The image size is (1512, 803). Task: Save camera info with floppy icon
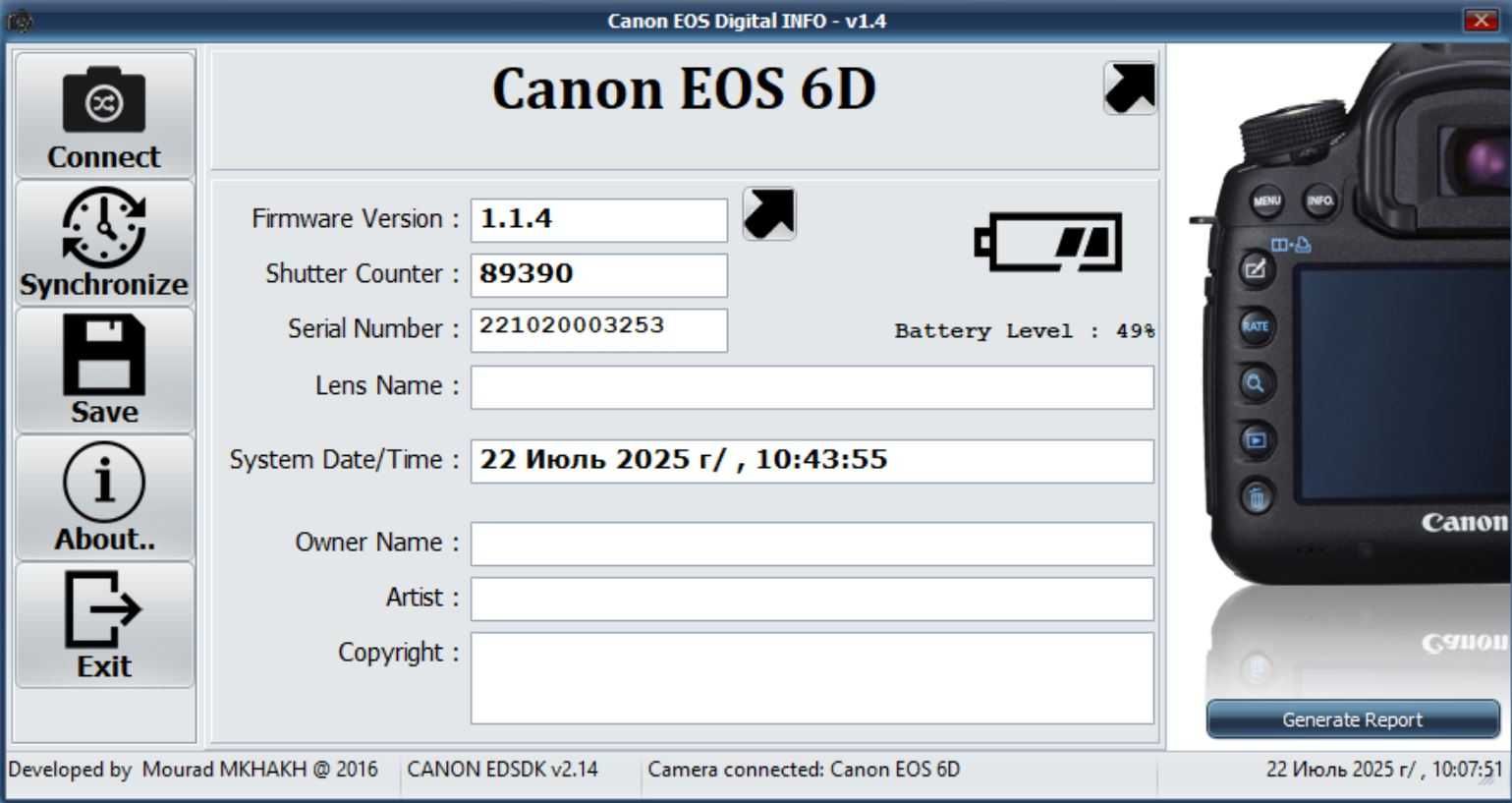point(104,370)
